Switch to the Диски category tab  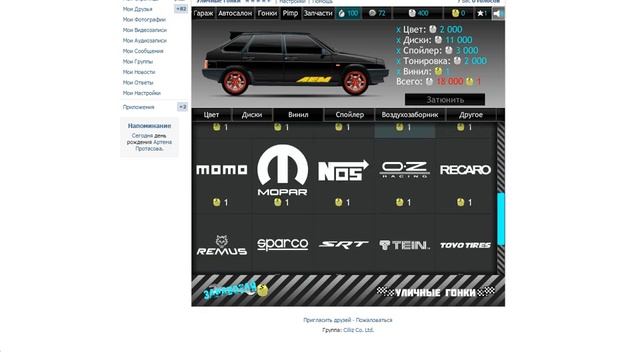click(x=252, y=115)
